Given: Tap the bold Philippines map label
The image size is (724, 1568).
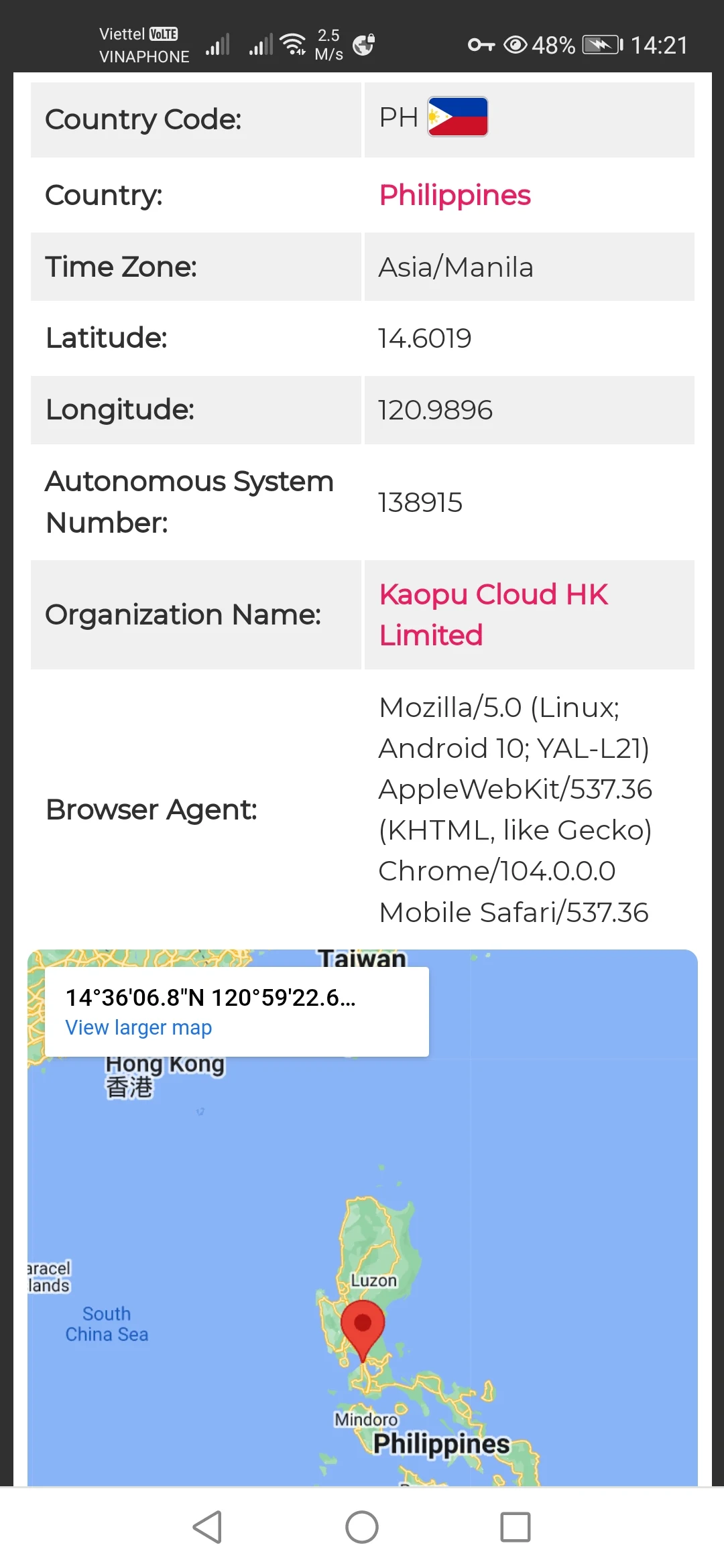Looking at the screenshot, I should coord(441,1445).
